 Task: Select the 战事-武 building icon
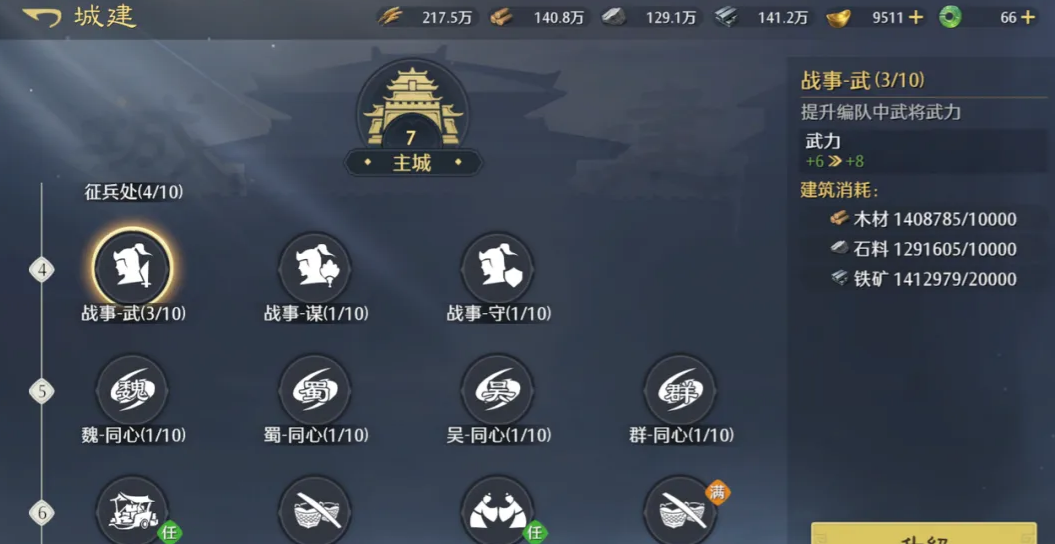133,268
